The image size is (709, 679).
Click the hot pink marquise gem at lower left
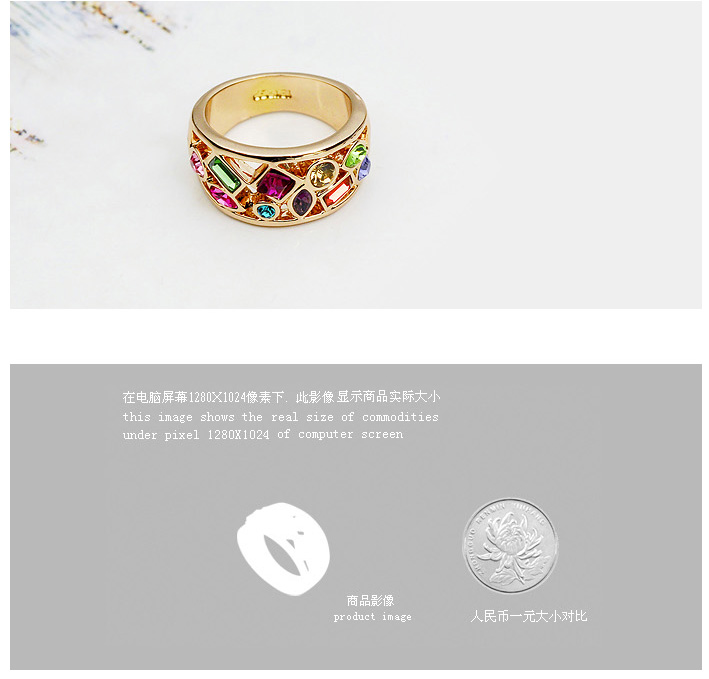pyautogui.click(x=223, y=197)
